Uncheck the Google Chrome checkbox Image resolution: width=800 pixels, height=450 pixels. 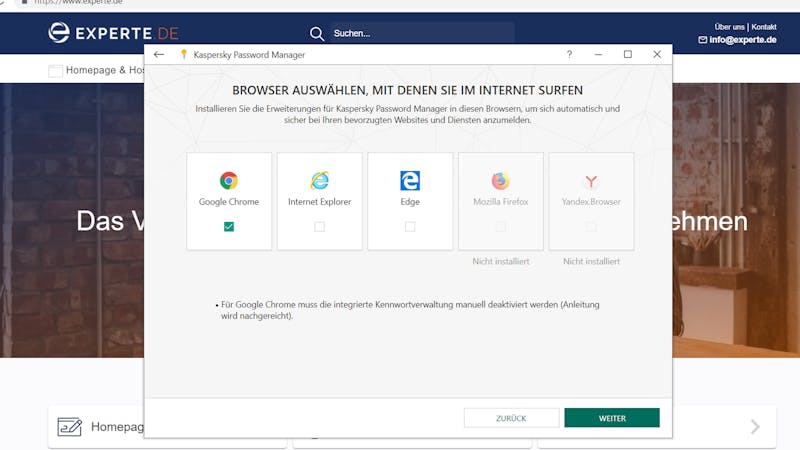[x=229, y=227]
